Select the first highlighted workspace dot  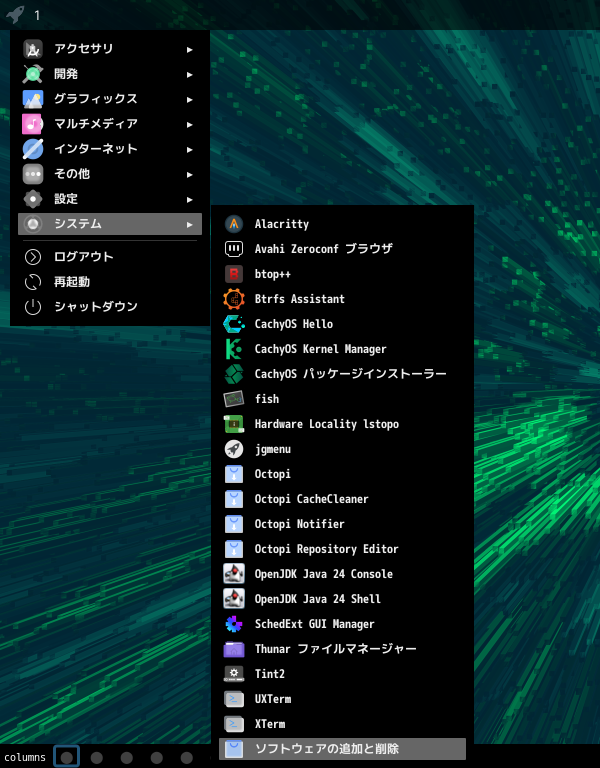[67, 757]
